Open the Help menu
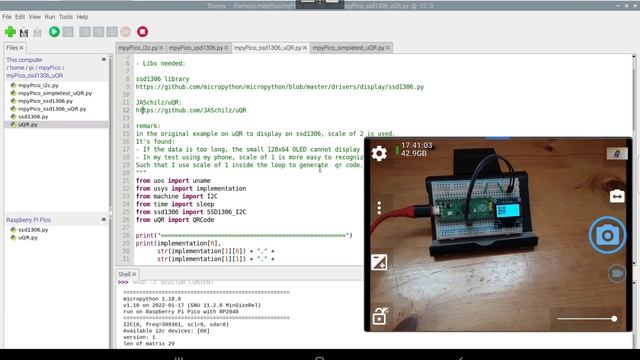The height and width of the screenshot is (360, 640). pyautogui.click(x=82, y=17)
